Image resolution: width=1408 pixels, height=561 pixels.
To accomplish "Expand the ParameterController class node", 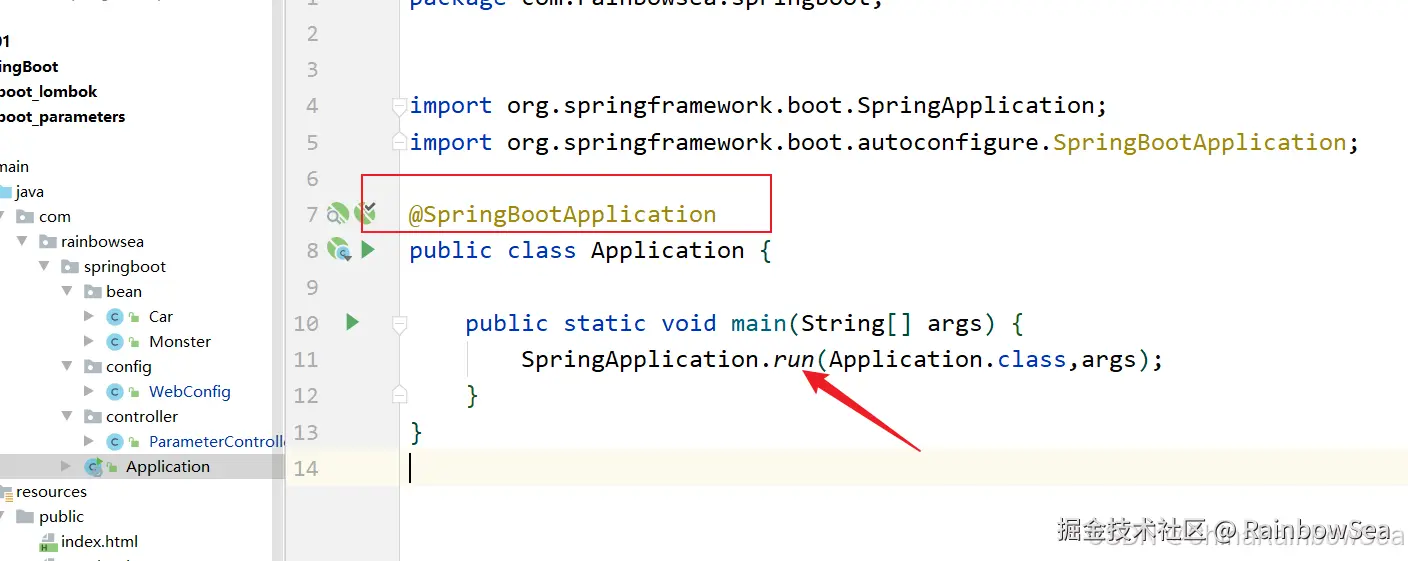I will click(89, 441).
